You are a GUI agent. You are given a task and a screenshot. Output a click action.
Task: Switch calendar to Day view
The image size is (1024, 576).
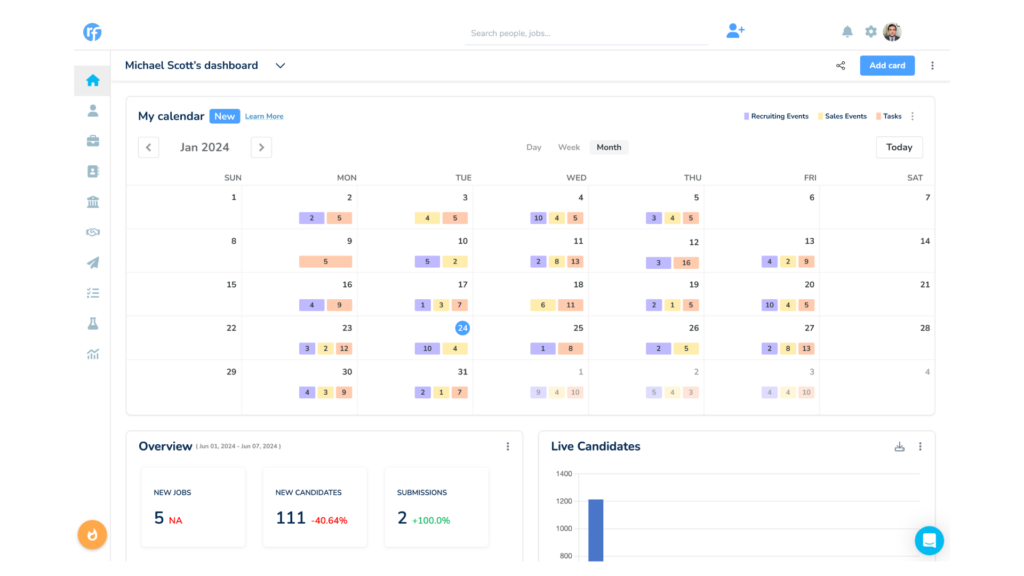534,147
